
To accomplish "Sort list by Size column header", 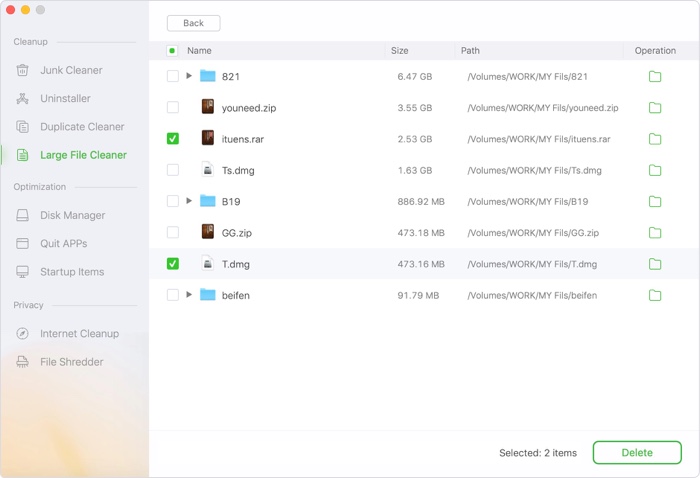I will tap(400, 50).
